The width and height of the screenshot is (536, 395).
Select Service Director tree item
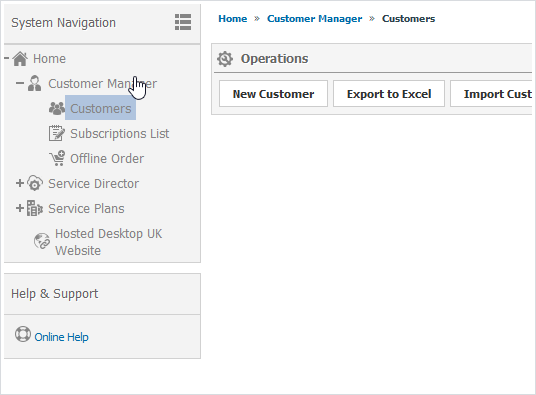click(93, 183)
